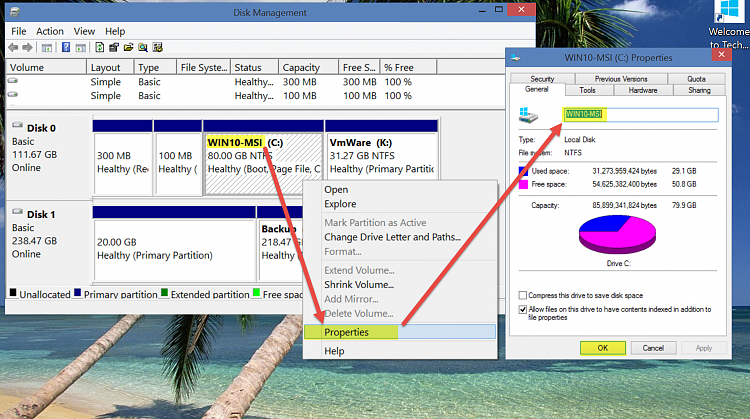Toggle the Show/Hide Console Tree toolbar icon
This screenshot has width=750, height=419.
[x=47, y=47]
